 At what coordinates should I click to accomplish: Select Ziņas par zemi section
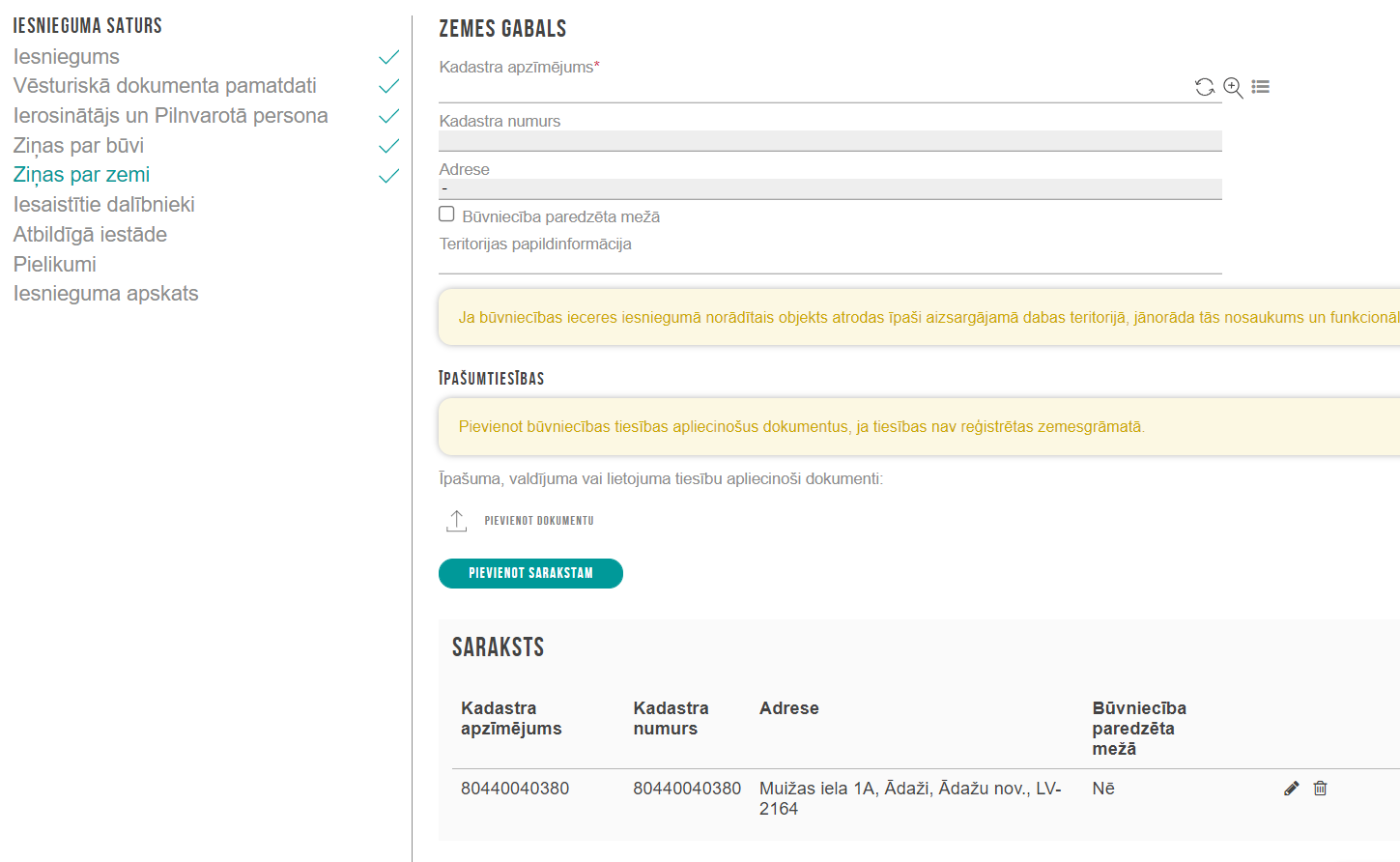[x=81, y=175]
